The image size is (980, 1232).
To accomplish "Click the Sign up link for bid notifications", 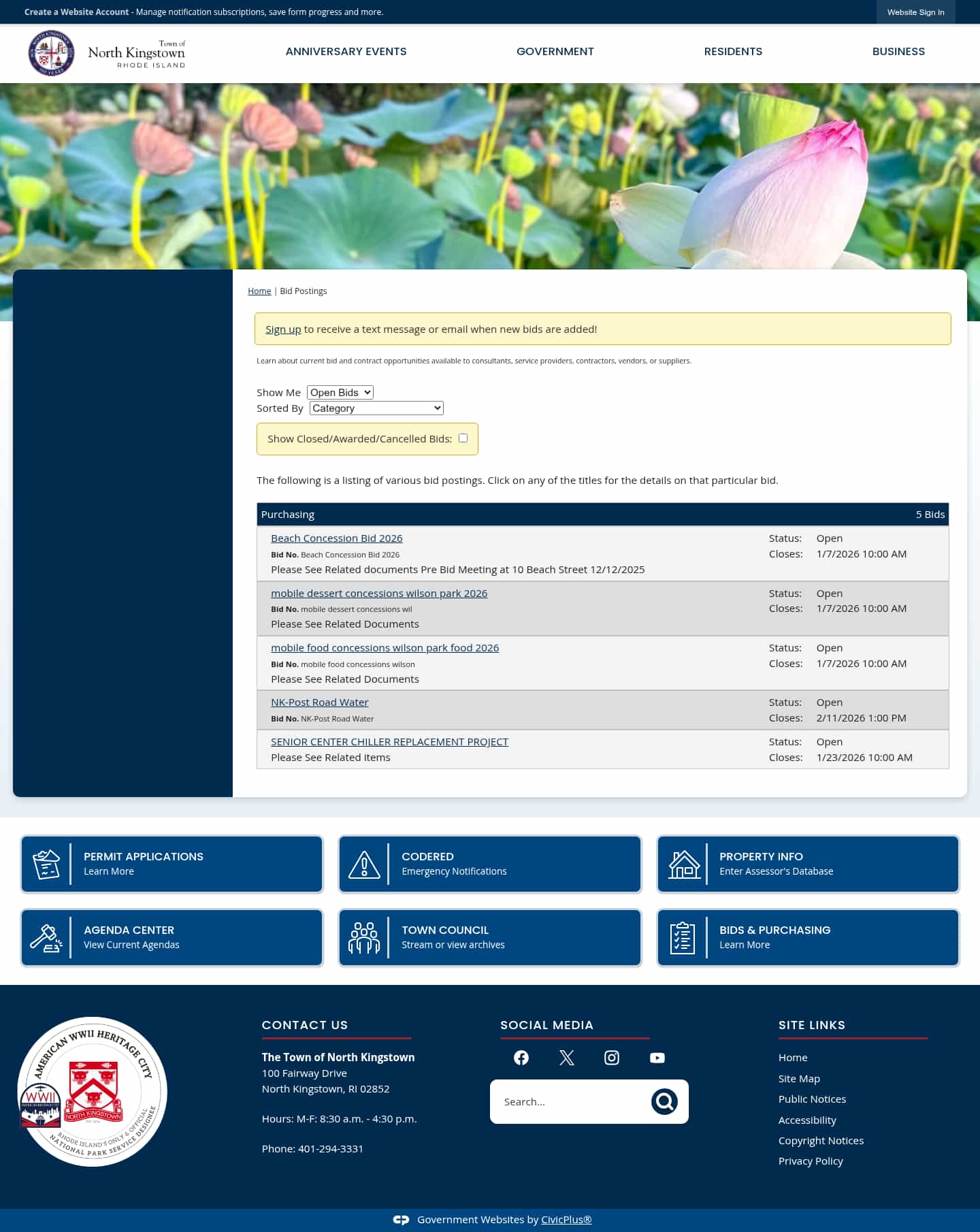I will (x=283, y=329).
